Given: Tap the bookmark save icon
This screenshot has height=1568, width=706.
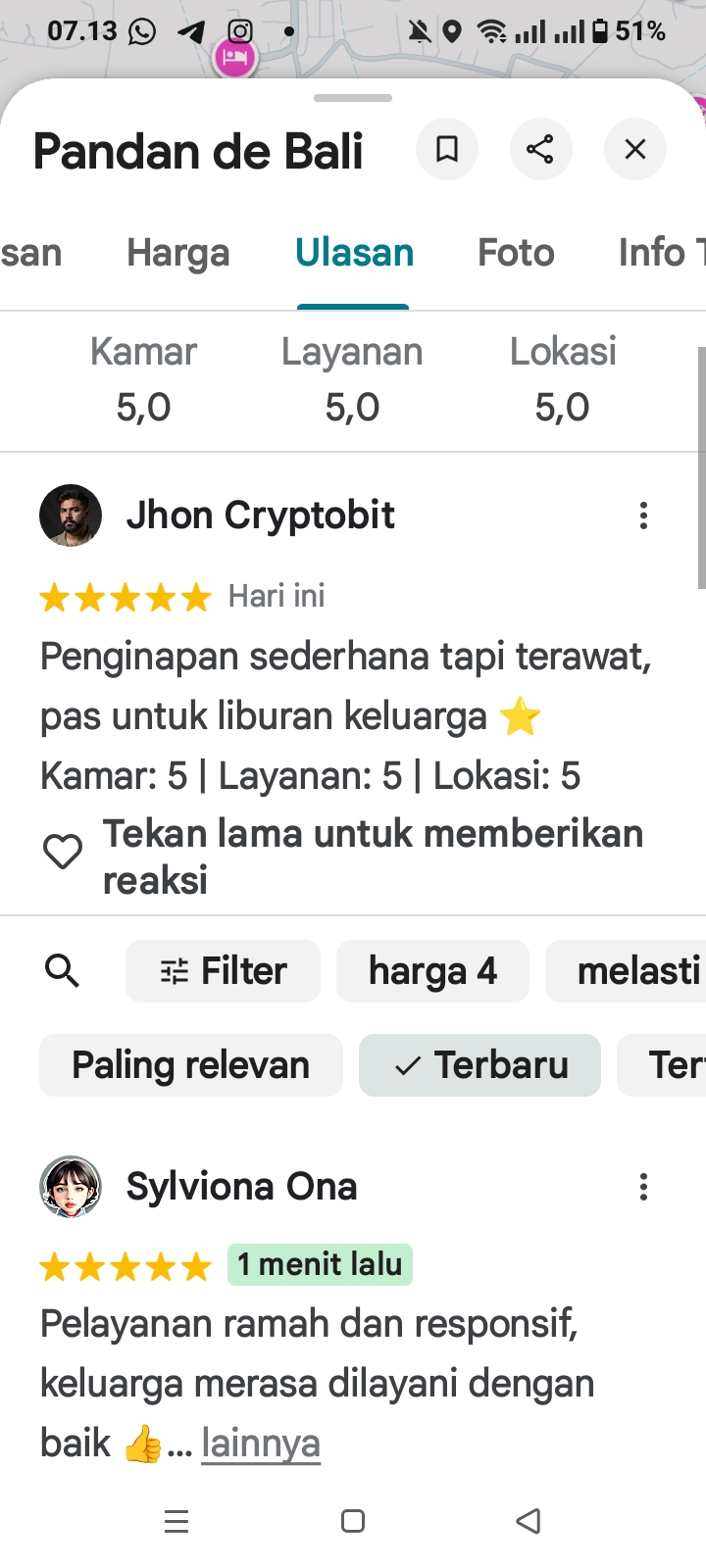Looking at the screenshot, I should pos(447,149).
